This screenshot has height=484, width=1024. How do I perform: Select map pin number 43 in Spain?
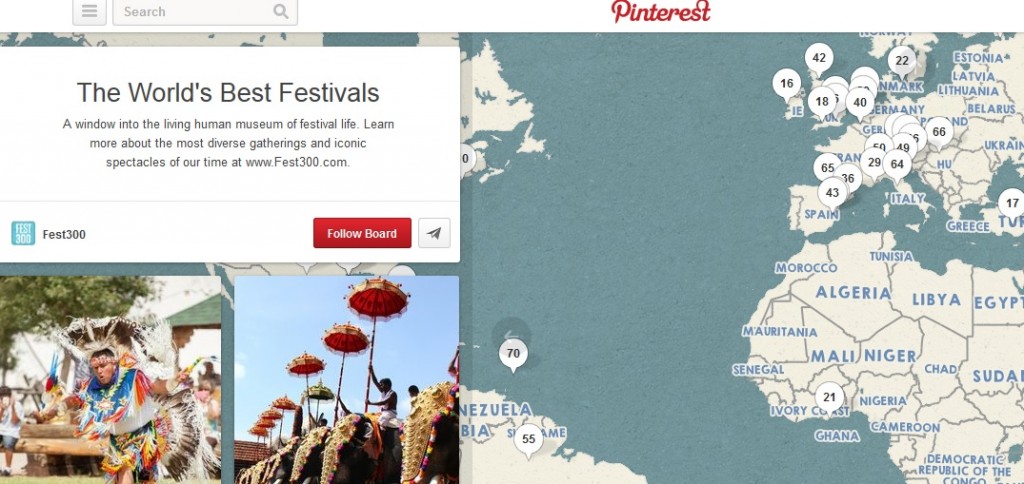(832, 193)
